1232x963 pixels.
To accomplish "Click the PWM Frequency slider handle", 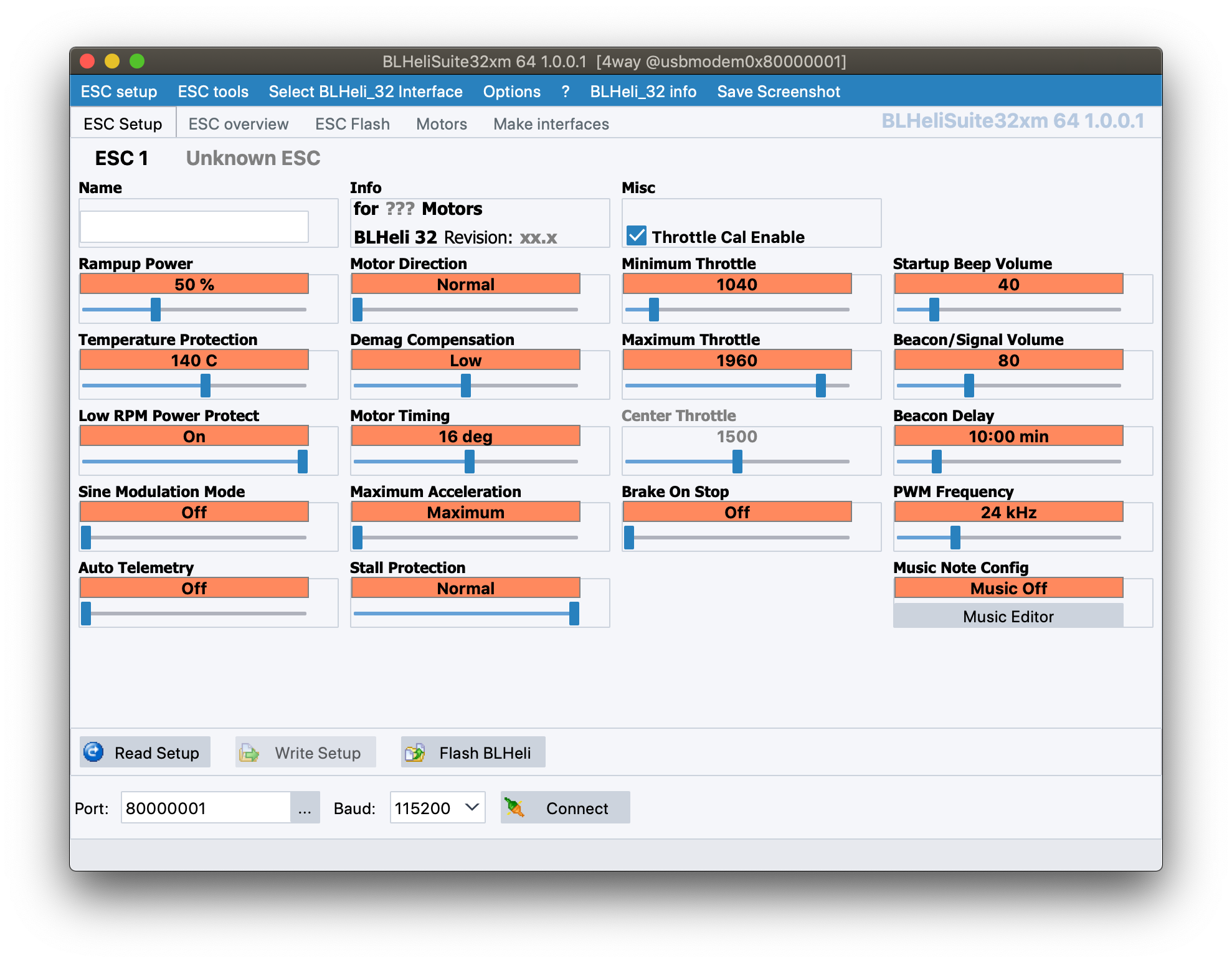I will point(955,537).
